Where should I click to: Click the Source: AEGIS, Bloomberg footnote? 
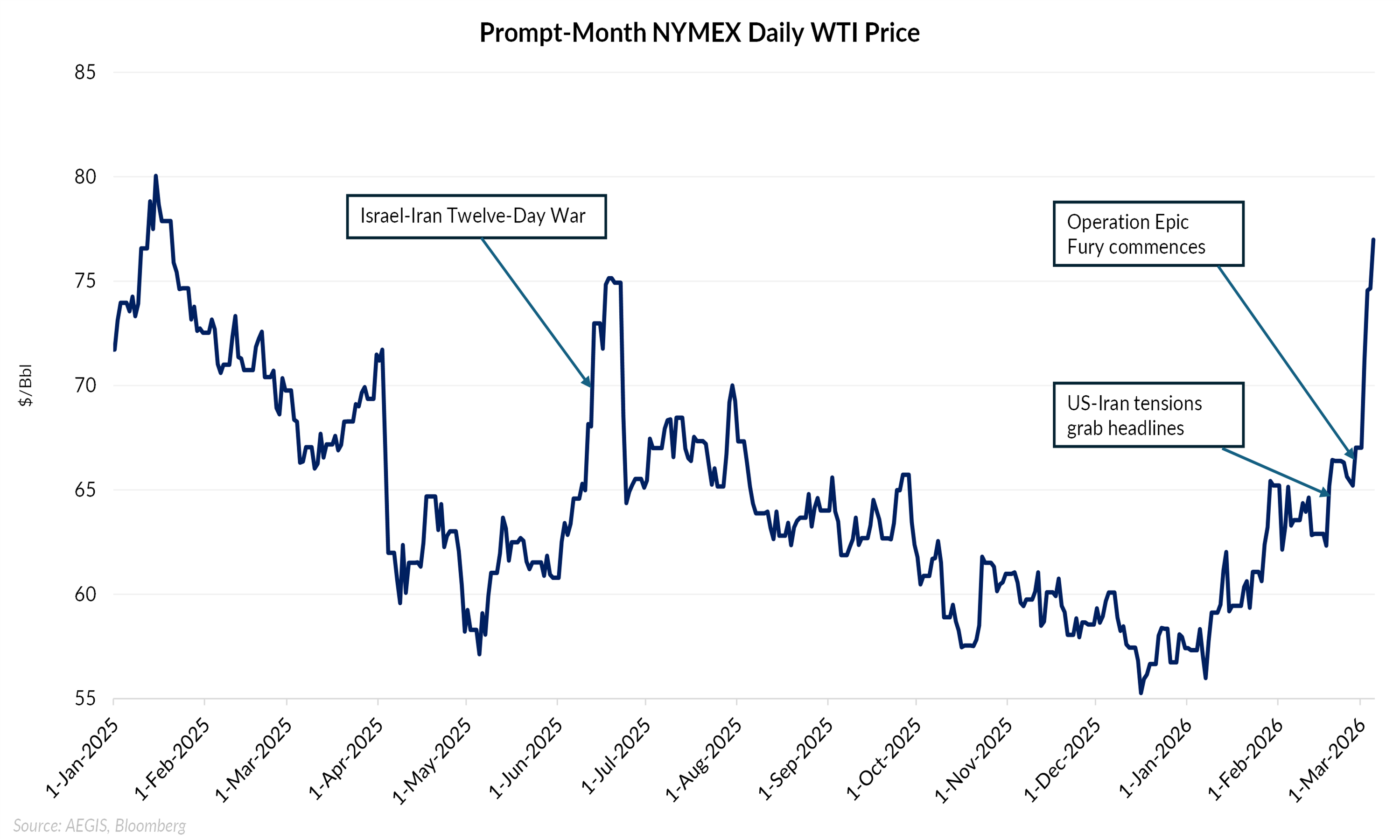99,825
